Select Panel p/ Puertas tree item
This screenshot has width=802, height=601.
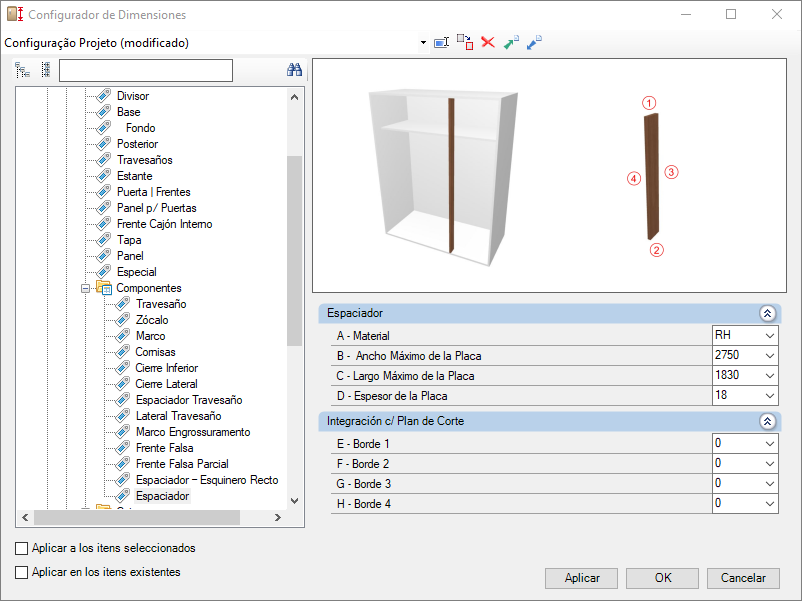tap(157, 208)
